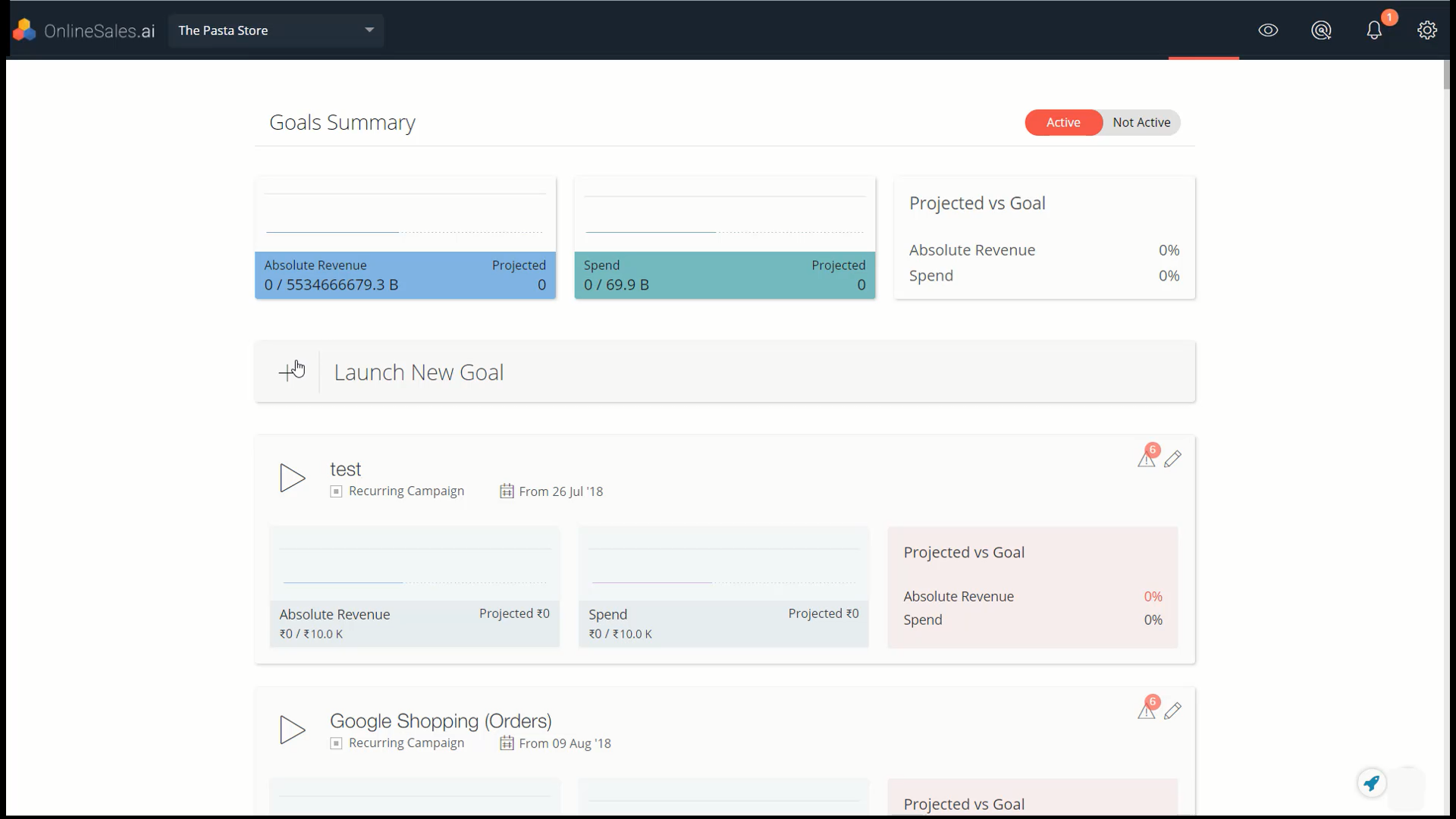
Task: Open the notifications bell
Action: (x=1374, y=30)
